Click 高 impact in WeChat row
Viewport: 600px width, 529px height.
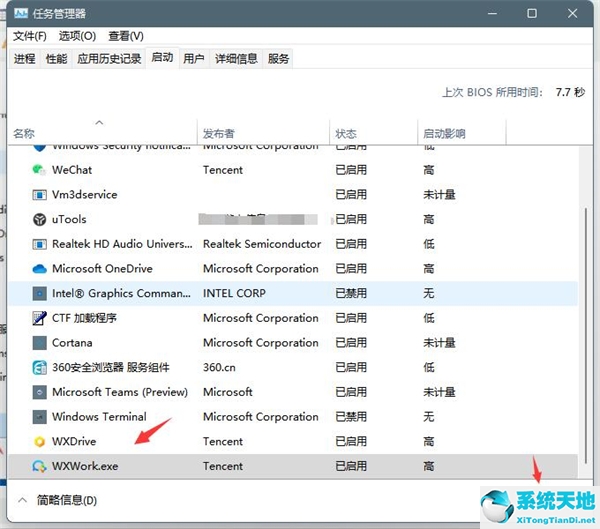[x=429, y=170]
